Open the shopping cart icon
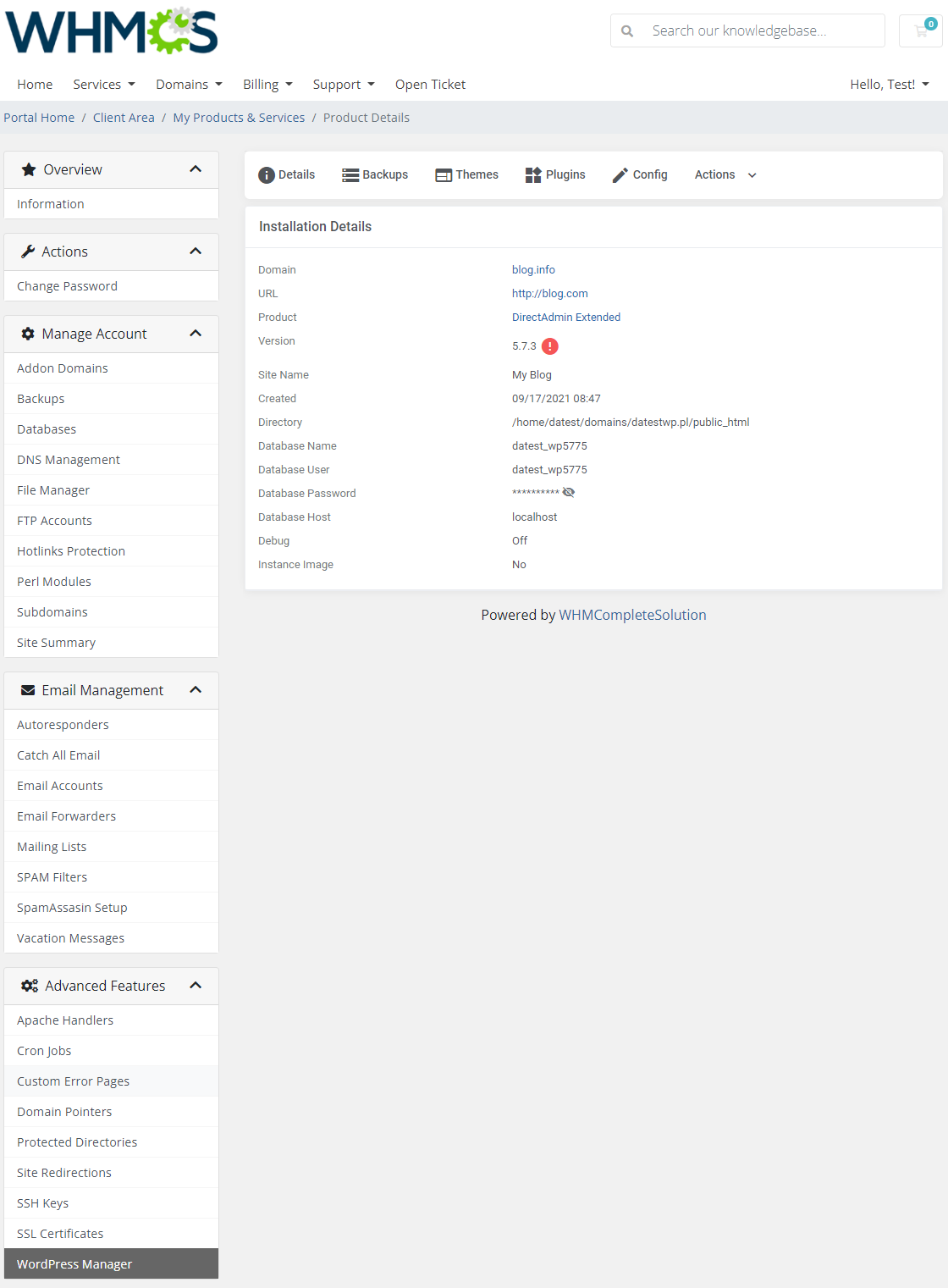 921,31
